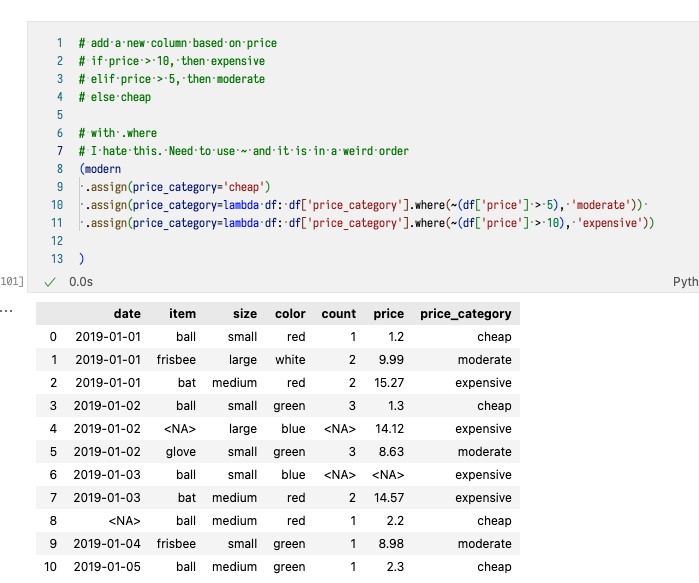Click the <NA> date cell in row 8
Image resolution: width=699 pixels, height=583 pixels.
125,521
